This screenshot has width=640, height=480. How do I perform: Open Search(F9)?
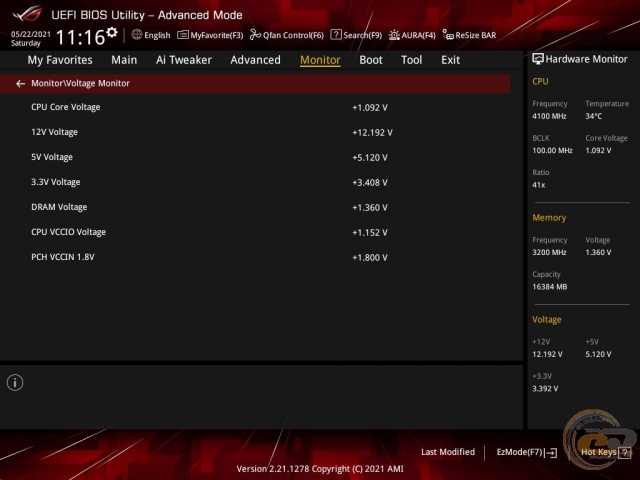point(362,35)
